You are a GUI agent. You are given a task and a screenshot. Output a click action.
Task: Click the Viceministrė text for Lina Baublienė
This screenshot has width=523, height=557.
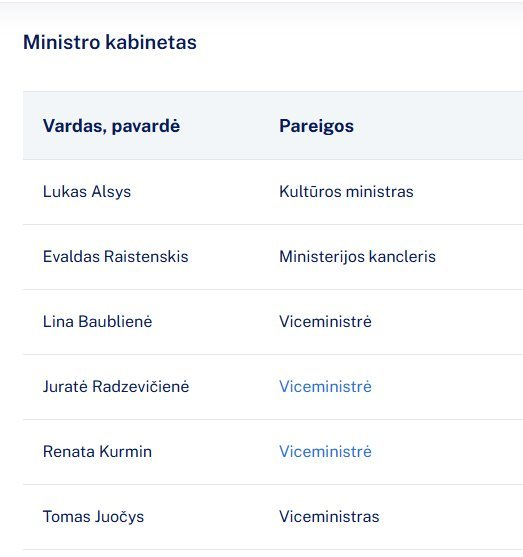click(x=325, y=322)
